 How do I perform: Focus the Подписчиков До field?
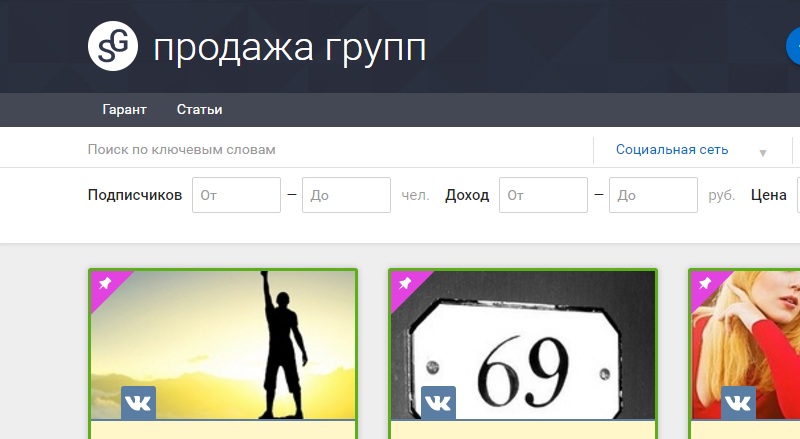click(346, 195)
